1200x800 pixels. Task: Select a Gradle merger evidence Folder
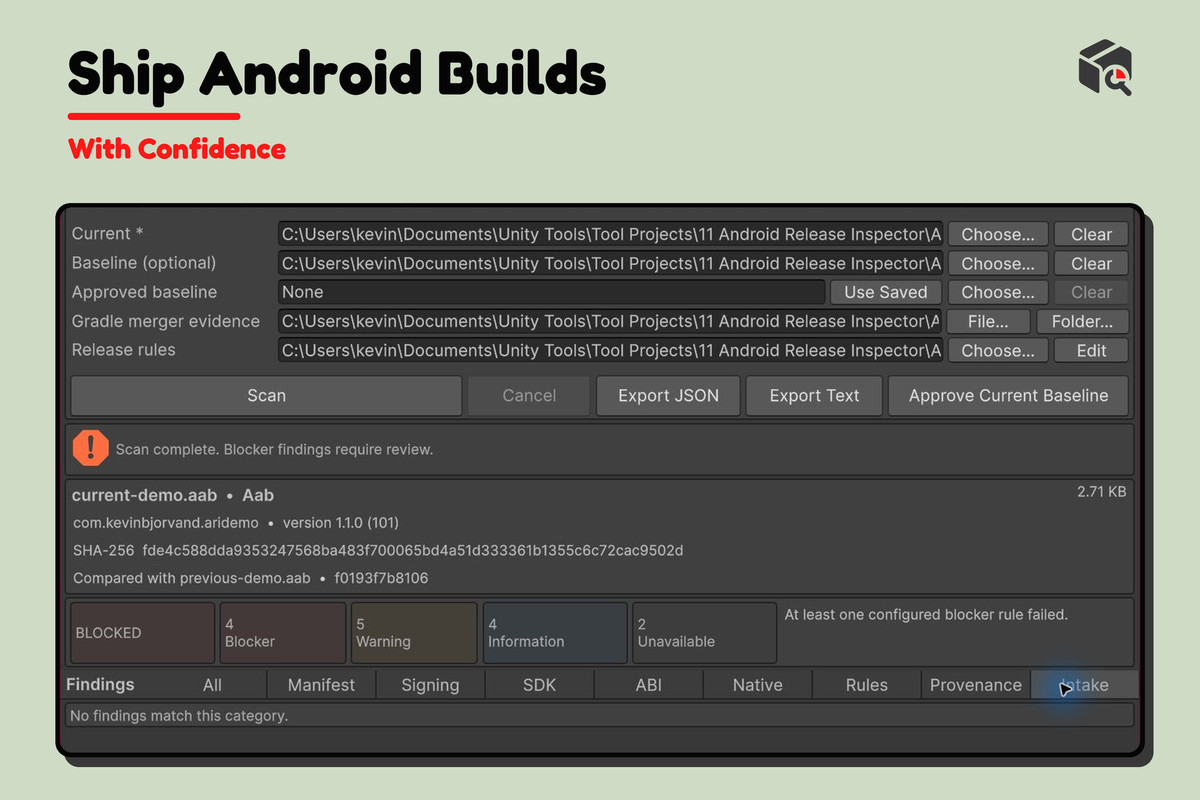[1082, 321]
